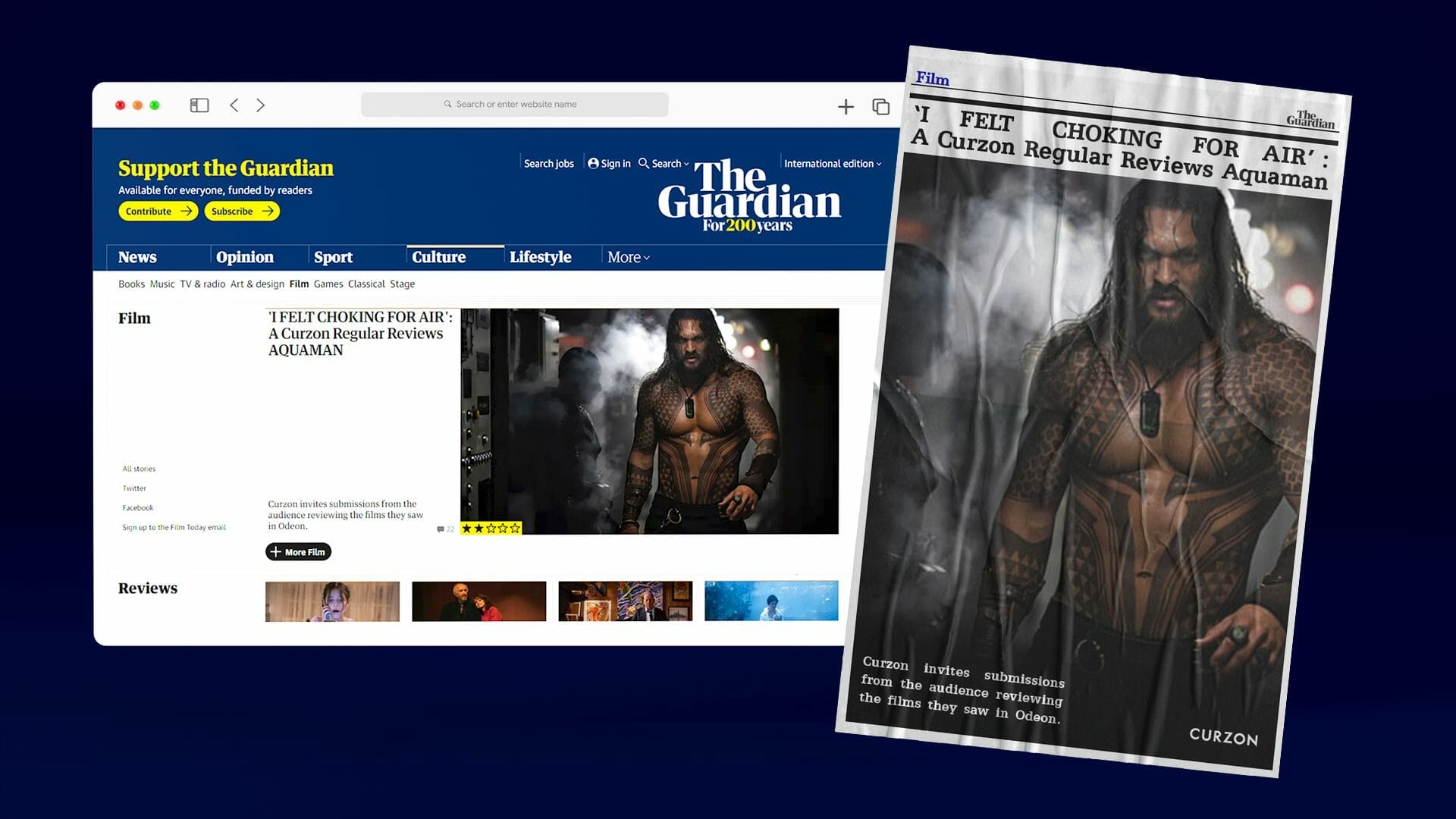Open the Sport section tab
1456x819 pixels.
[x=333, y=257]
